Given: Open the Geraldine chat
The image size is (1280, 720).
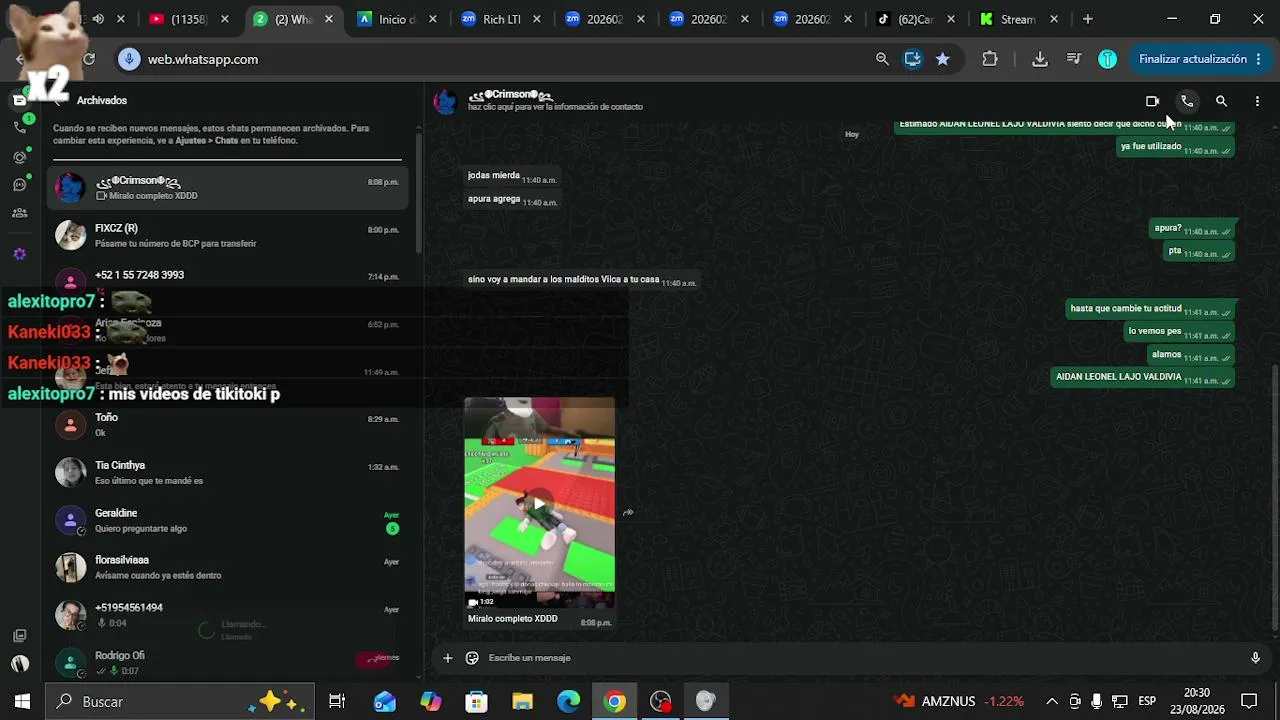Looking at the screenshot, I should pos(228,521).
